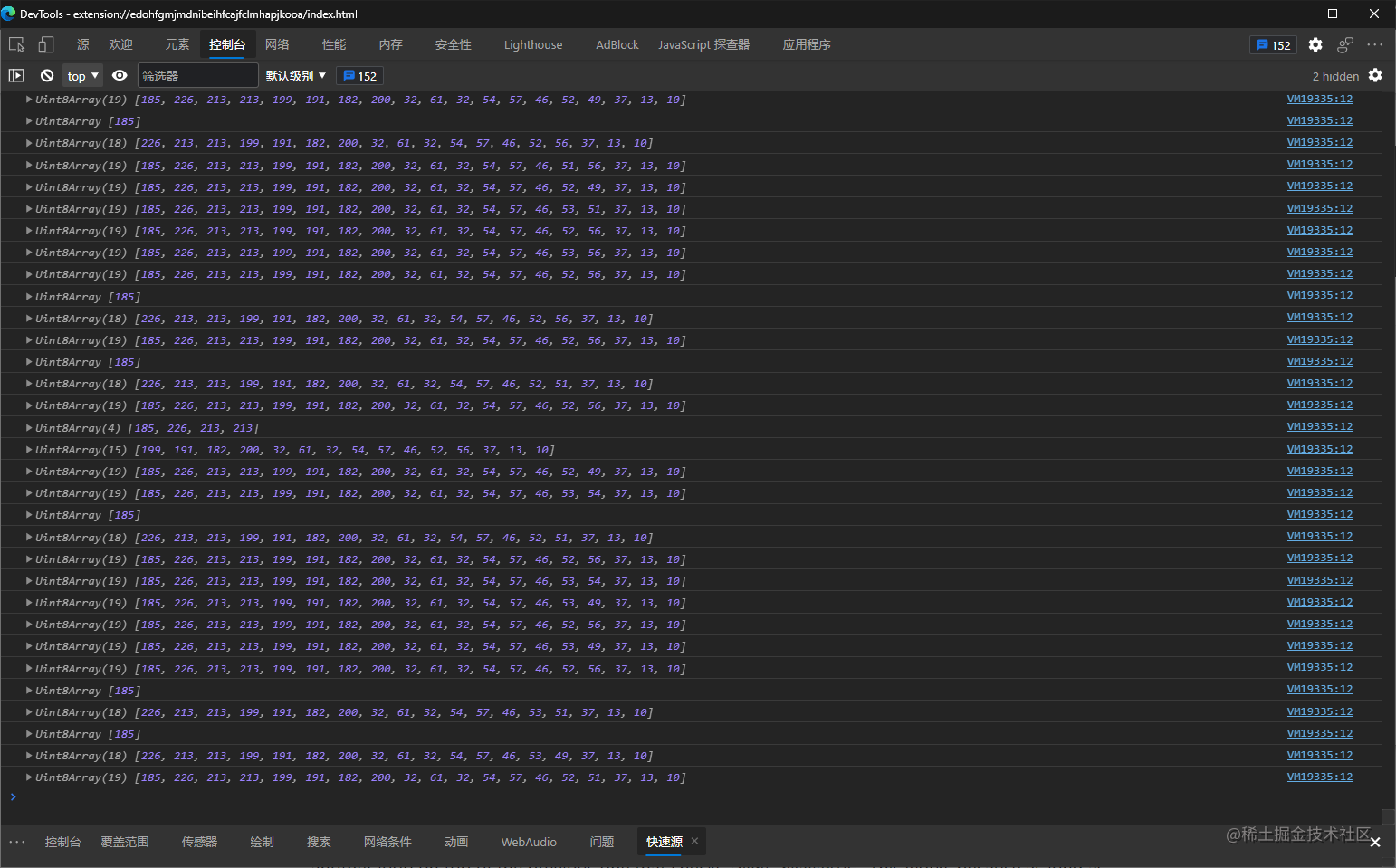Show the console sidebar panel icon
The image size is (1396, 868).
point(16,76)
